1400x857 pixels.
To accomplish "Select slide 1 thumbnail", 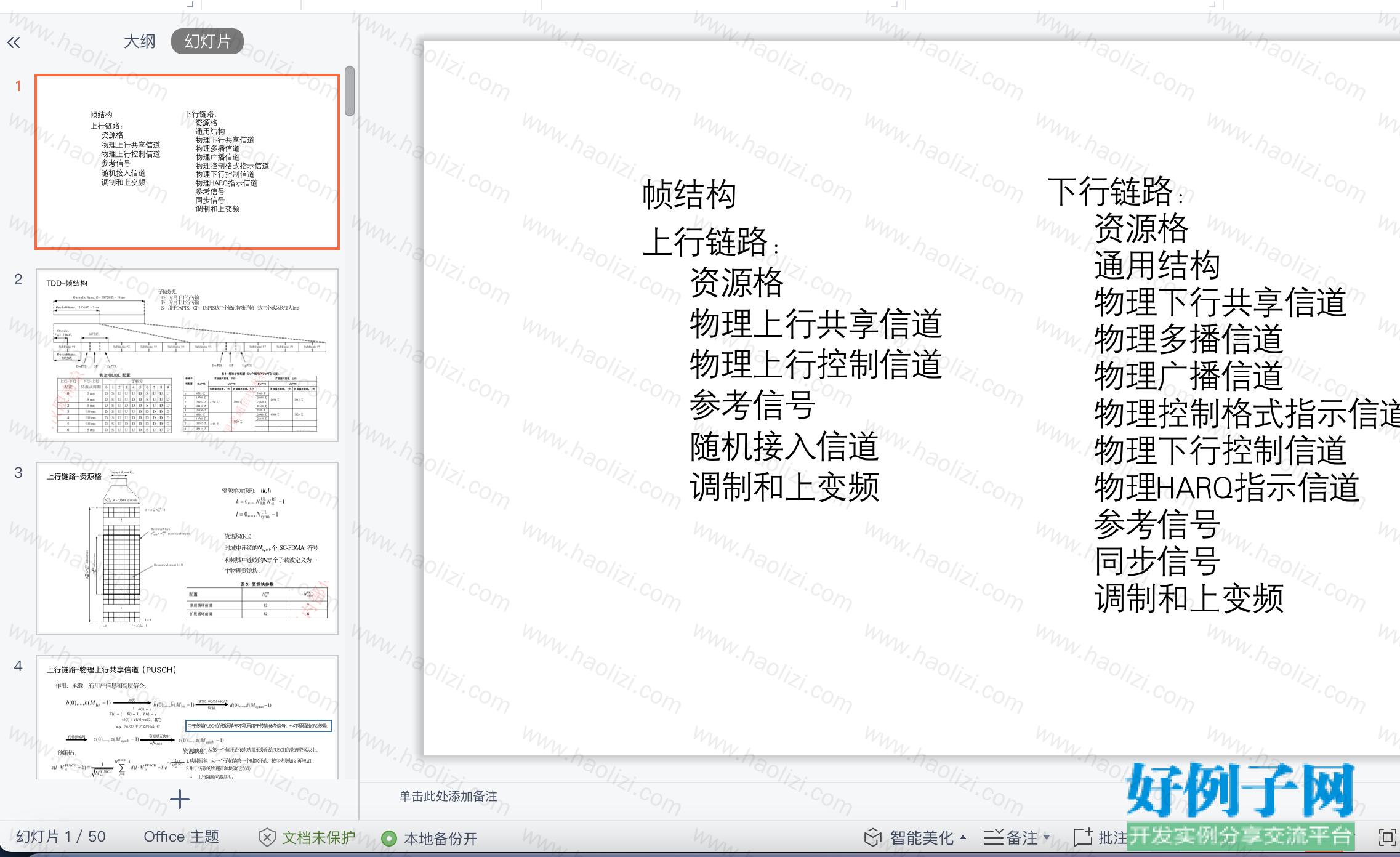I will 187,162.
